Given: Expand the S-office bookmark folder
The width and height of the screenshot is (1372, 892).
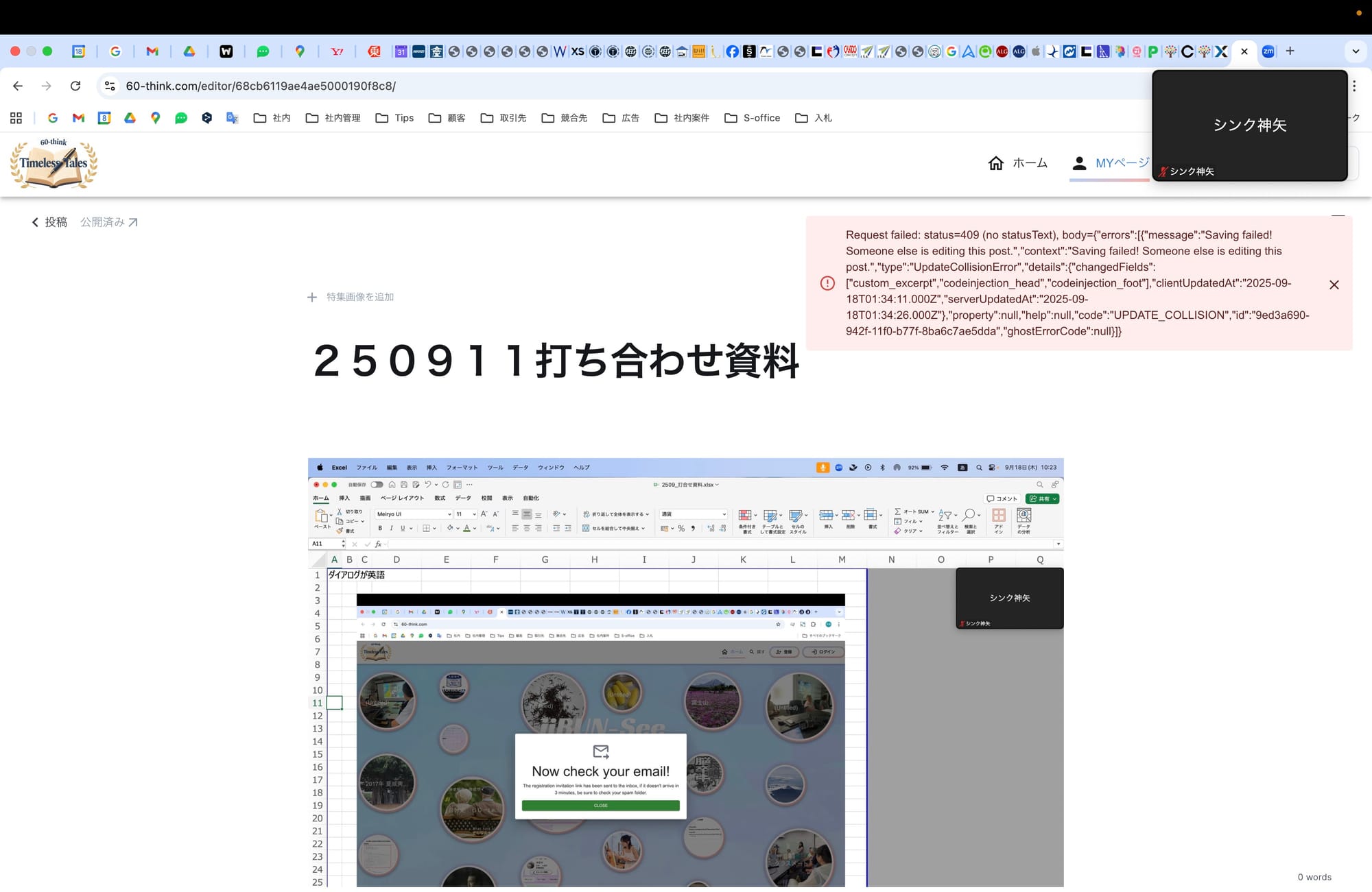Looking at the screenshot, I should click(753, 118).
